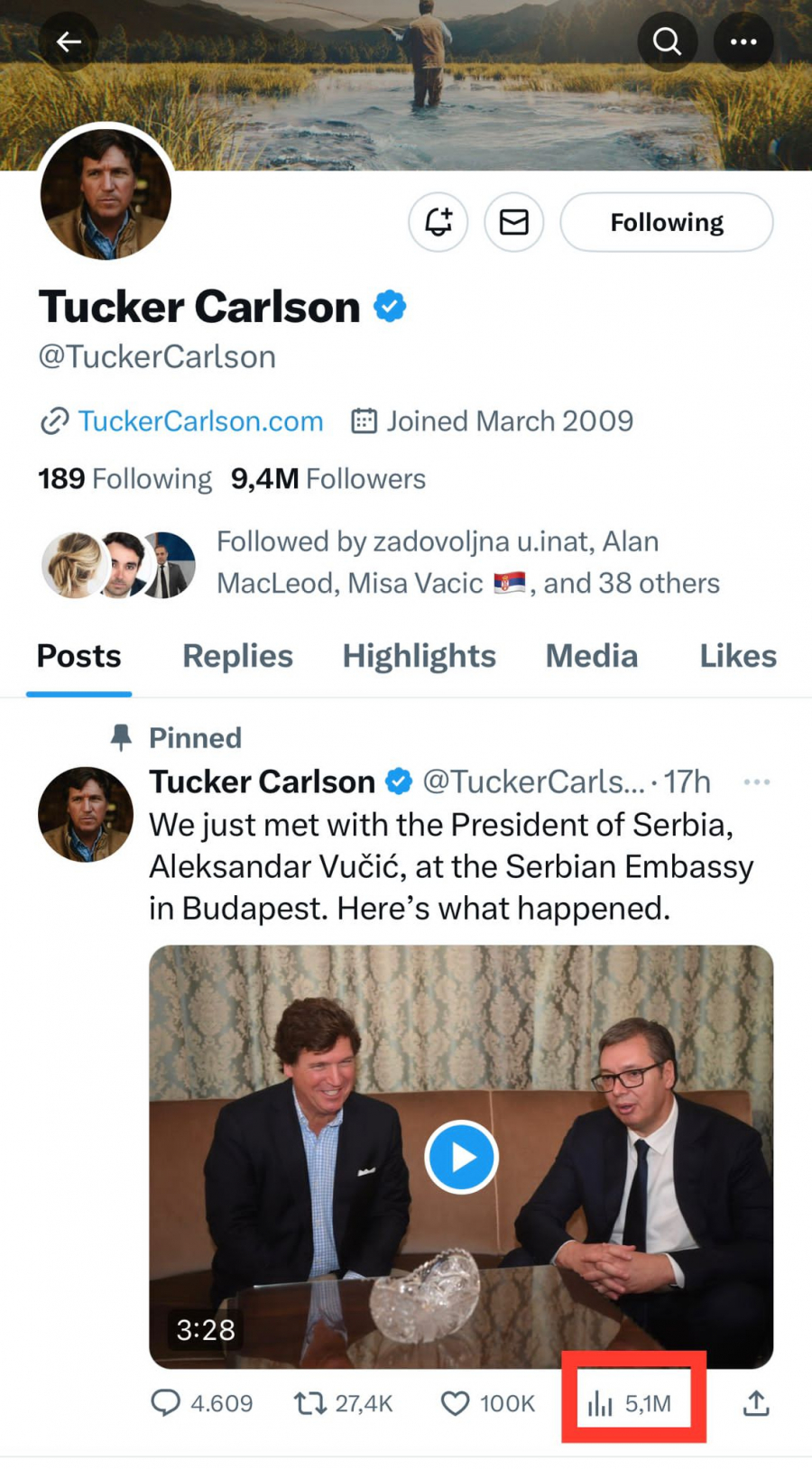The image size is (812, 1469).
Task: View the 9,4M Followers list
Action: pos(328,478)
